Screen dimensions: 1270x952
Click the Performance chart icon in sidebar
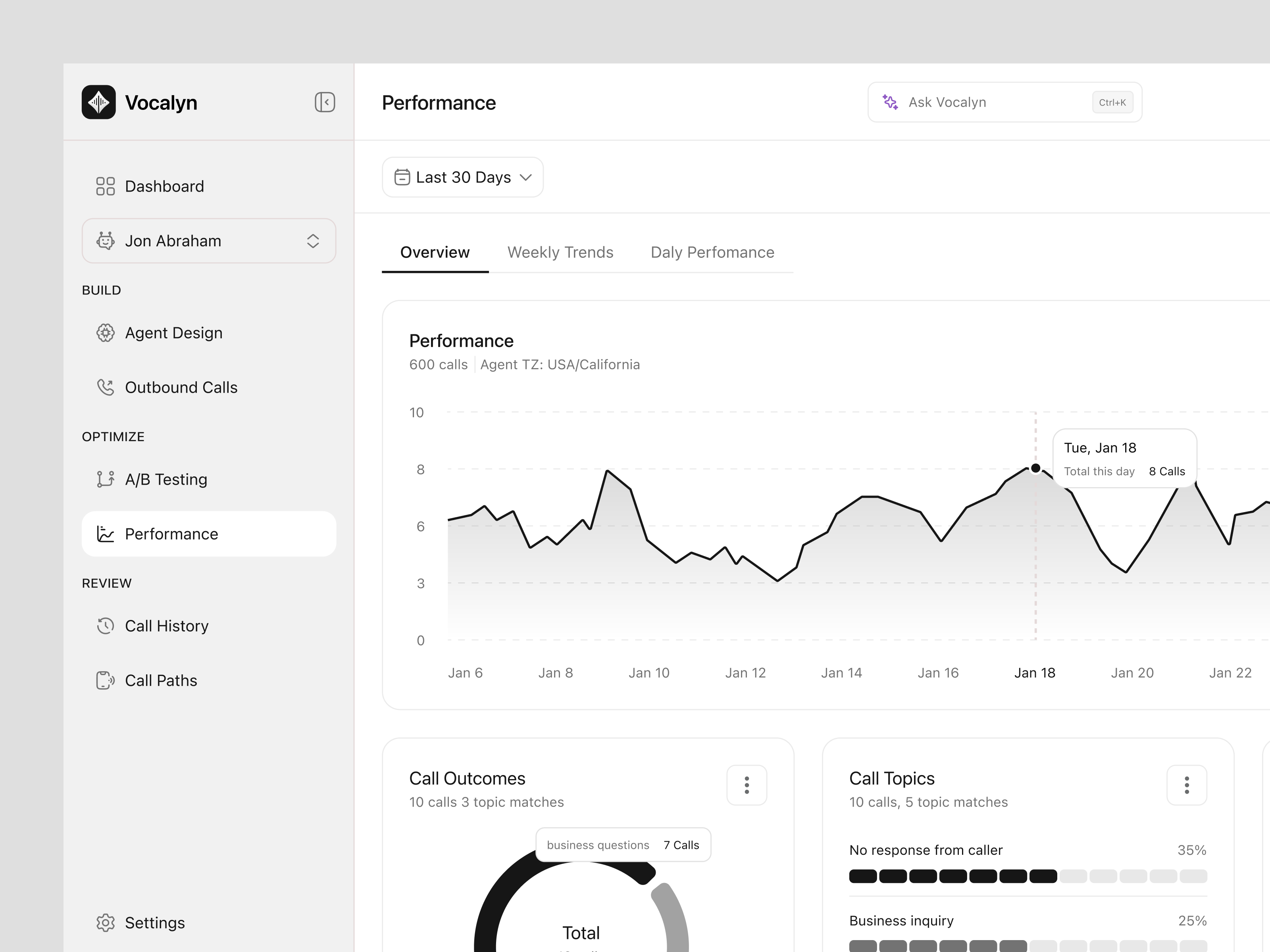(105, 534)
